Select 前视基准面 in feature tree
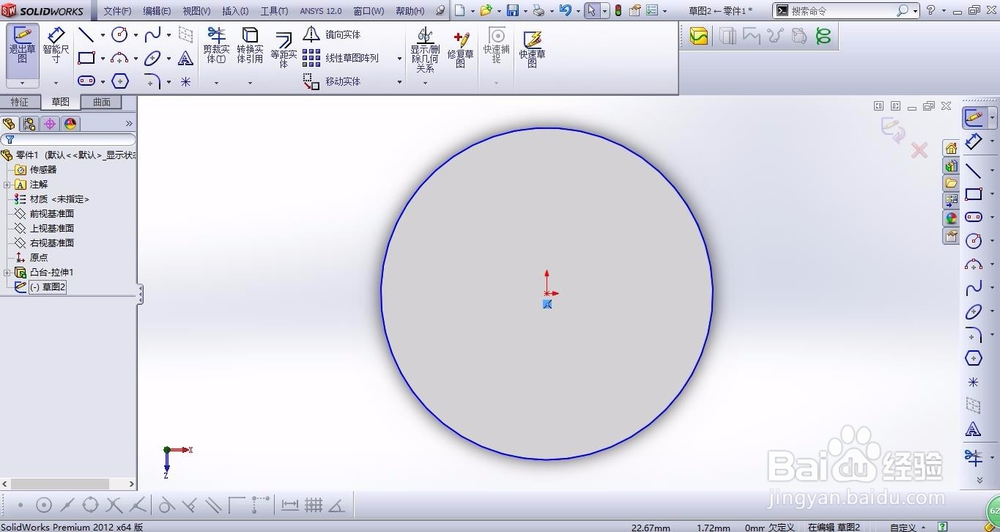This screenshot has width=1000, height=532. click(x=52, y=214)
